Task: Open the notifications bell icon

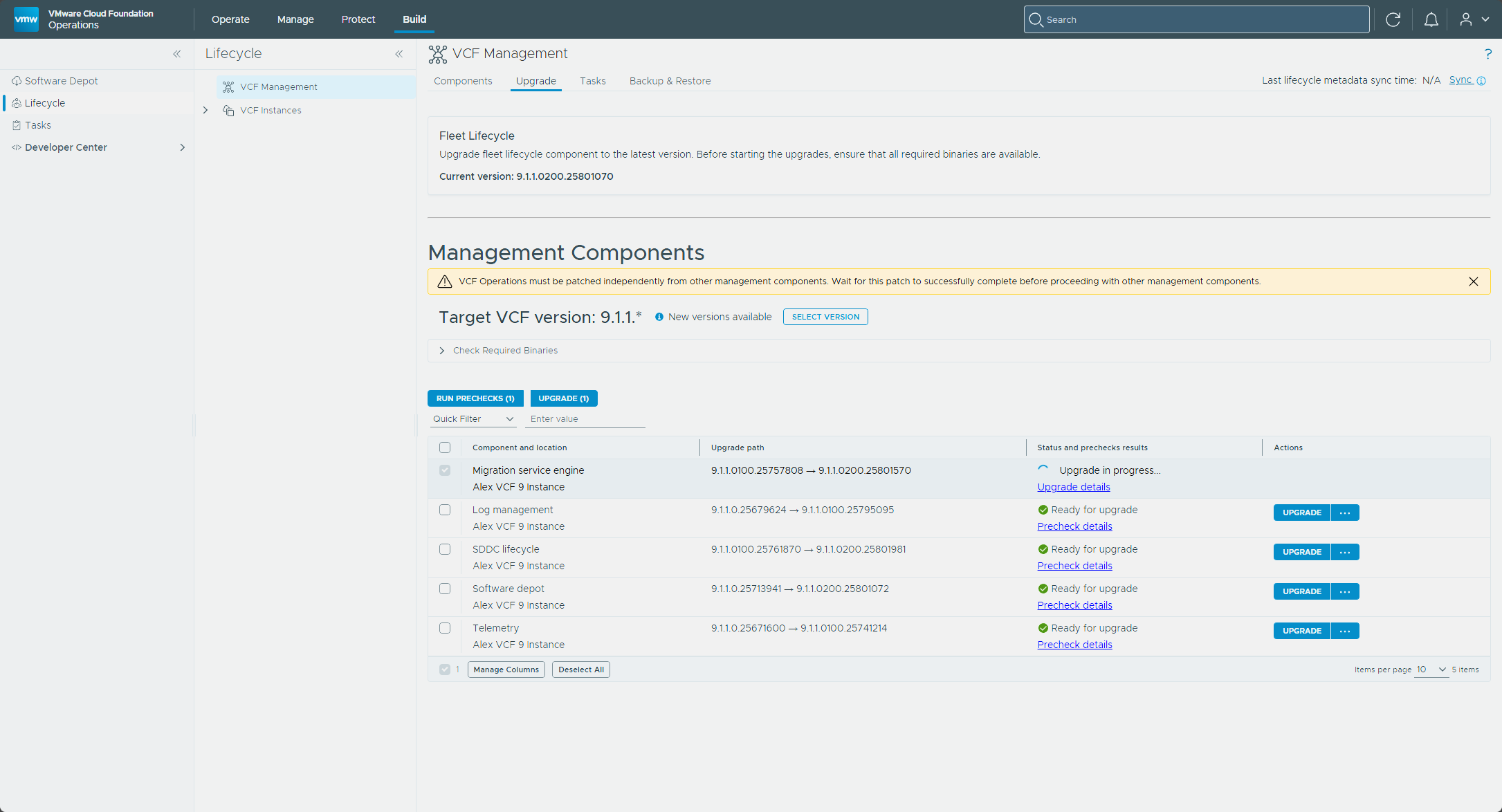Action: (1431, 19)
